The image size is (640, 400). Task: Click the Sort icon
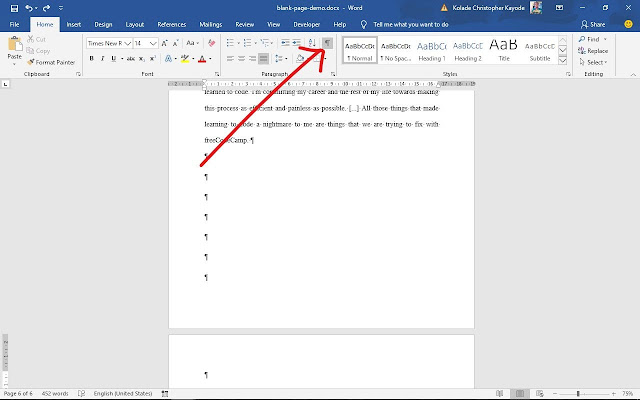point(312,43)
